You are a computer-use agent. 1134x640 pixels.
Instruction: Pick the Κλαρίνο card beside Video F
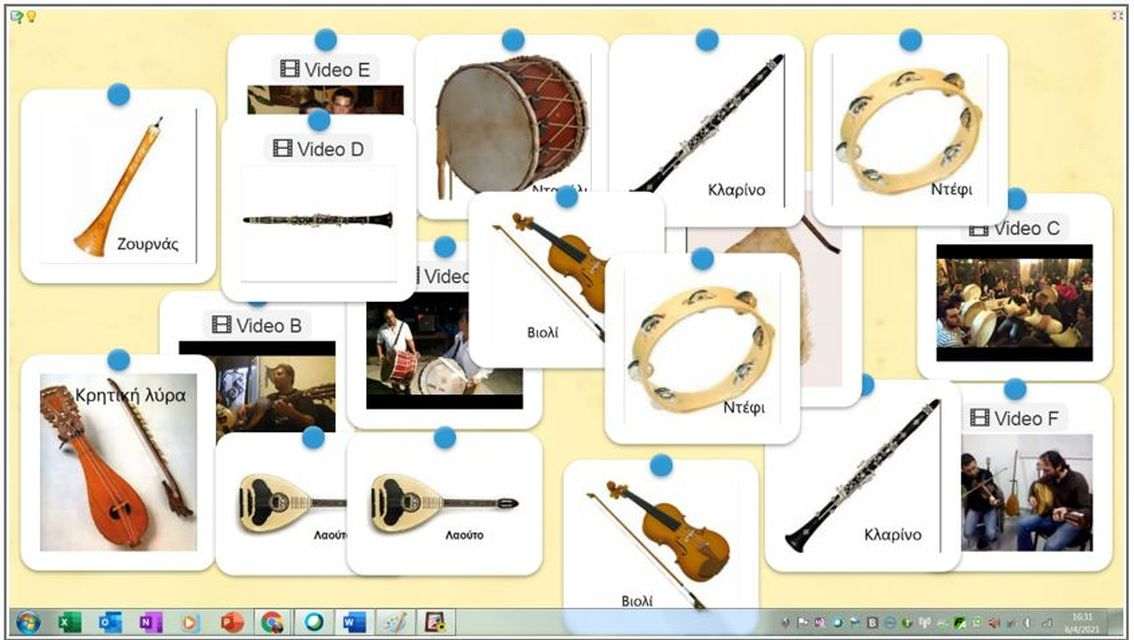coord(863,477)
